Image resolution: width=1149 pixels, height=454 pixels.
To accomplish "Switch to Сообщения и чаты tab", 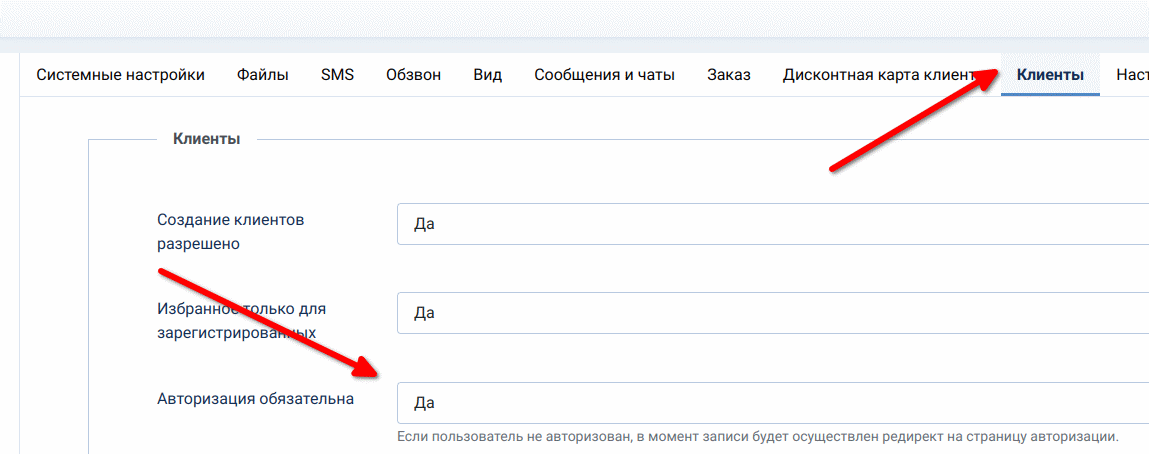I will point(604,75).
